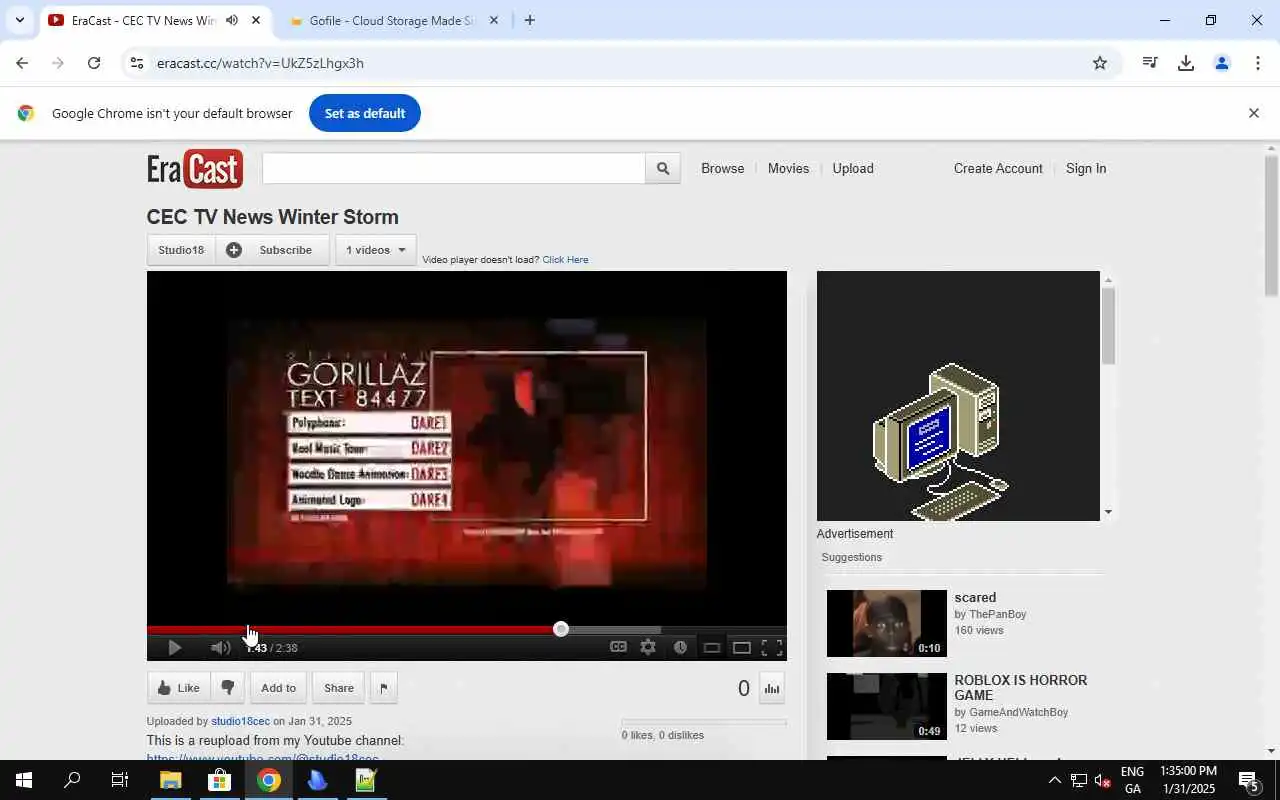Enter fullscreen video mode
Viewport: 1280px width, 800px height.
click(x=772, y=648)
